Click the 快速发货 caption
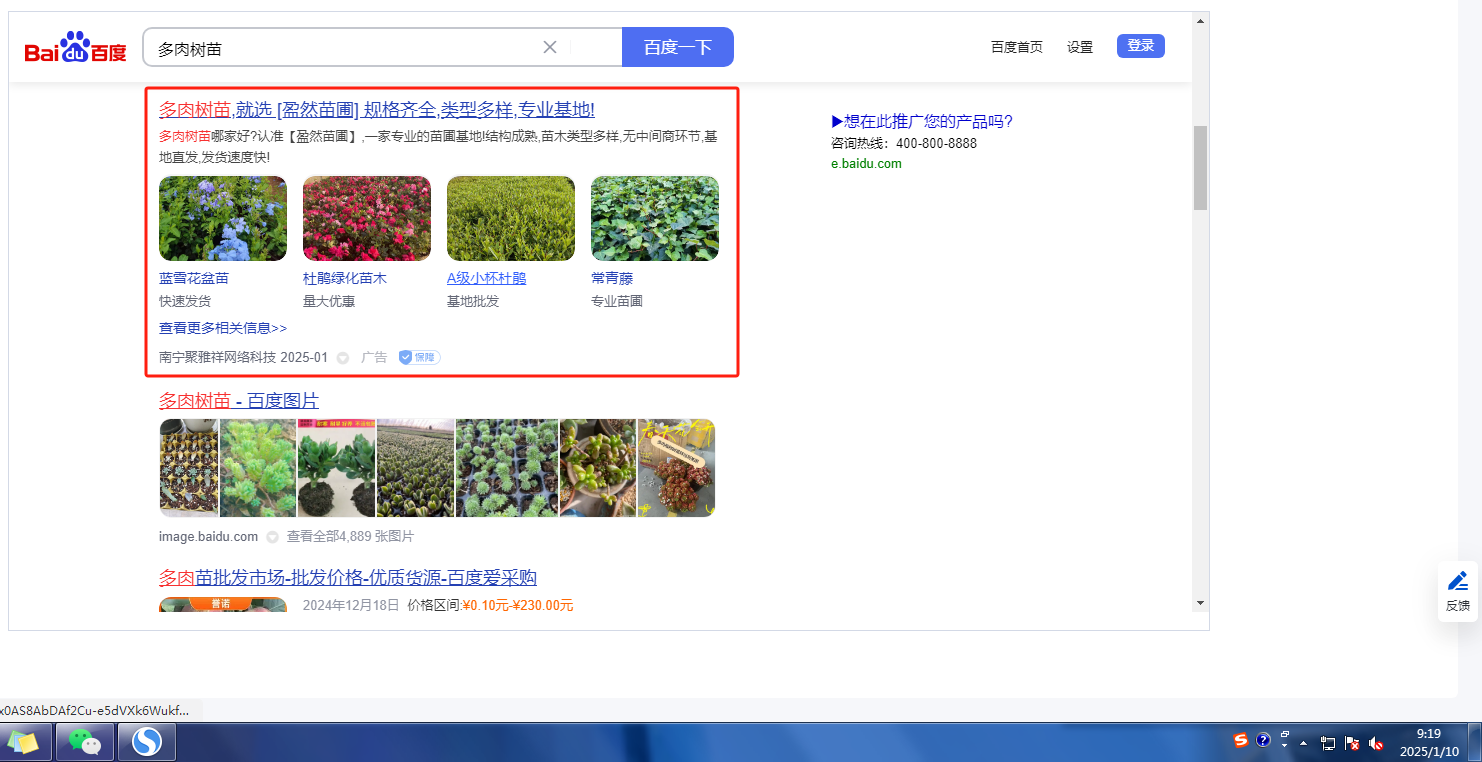Viewport: 1482px width, 762px height. pos(185,301)
